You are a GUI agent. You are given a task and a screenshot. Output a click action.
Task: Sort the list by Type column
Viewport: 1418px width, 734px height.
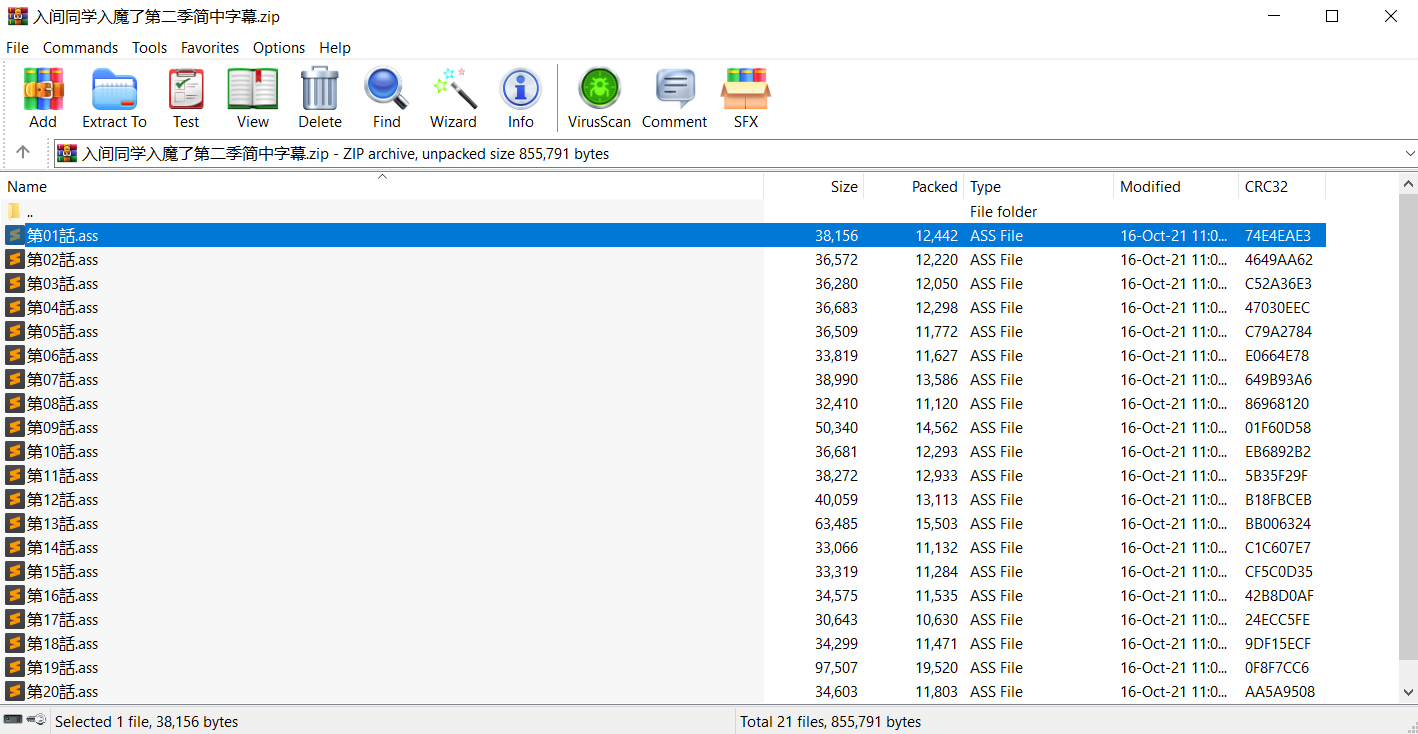point(1039,187)
